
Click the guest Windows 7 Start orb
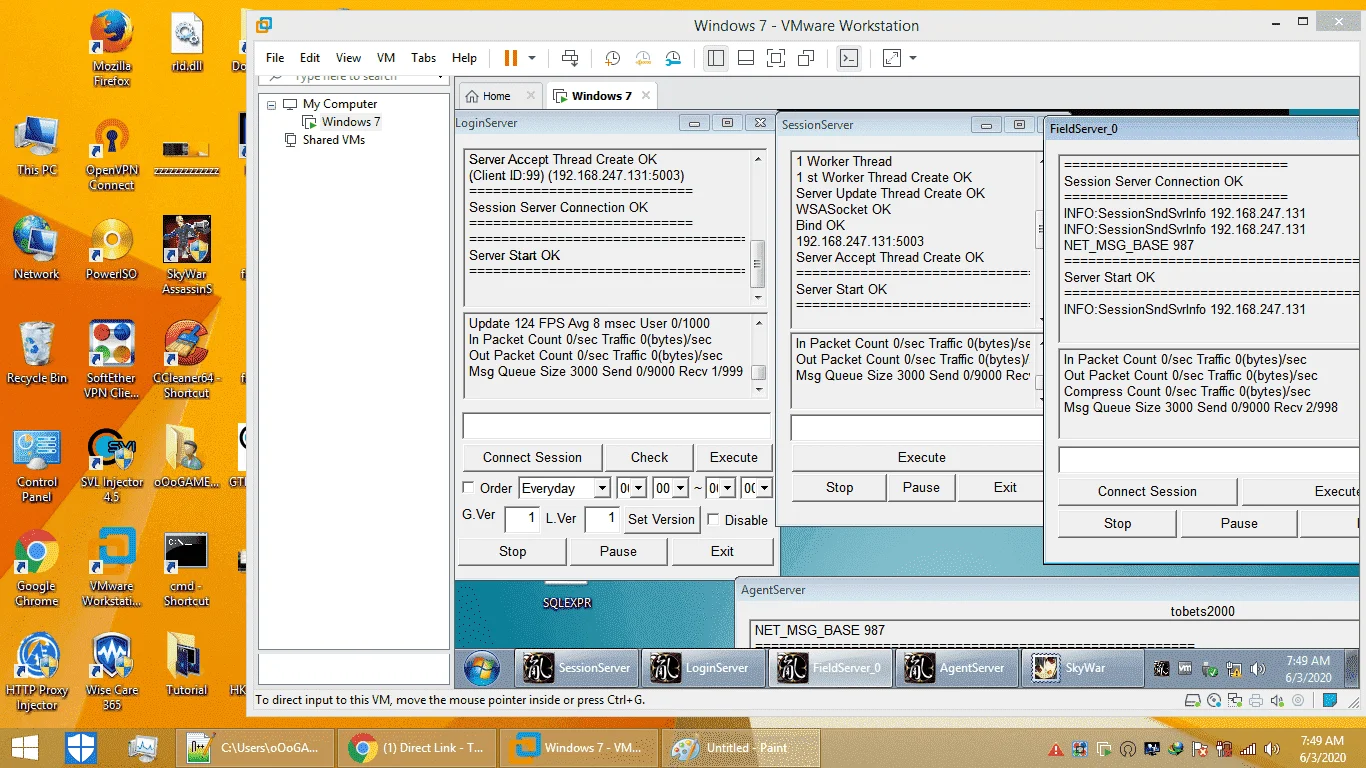483,667
